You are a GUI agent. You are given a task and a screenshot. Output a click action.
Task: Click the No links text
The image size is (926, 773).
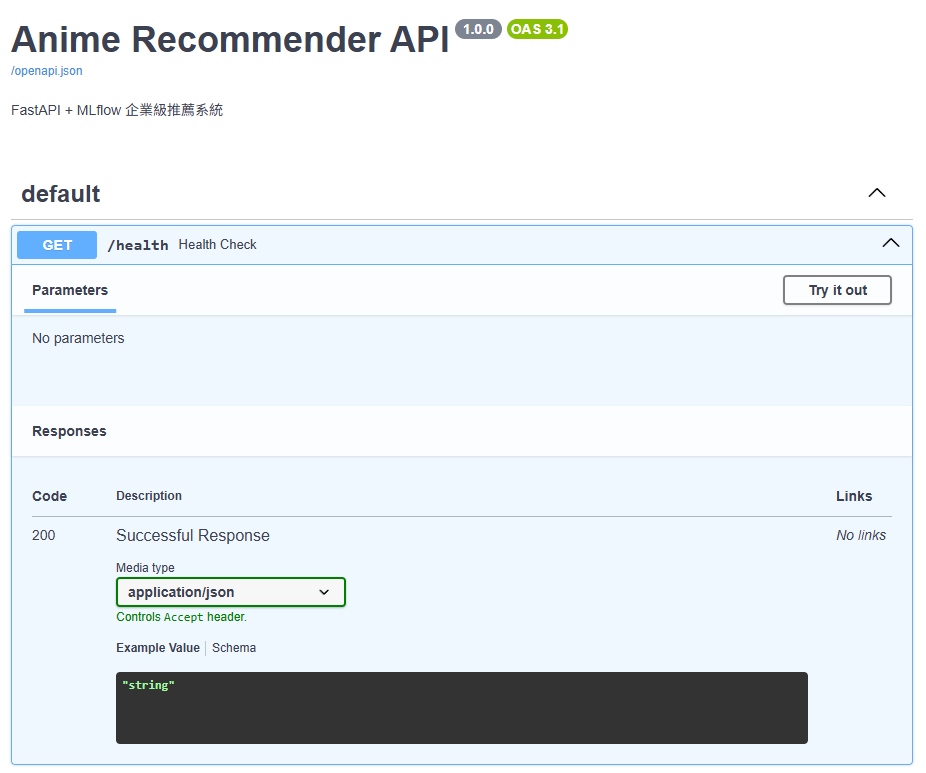point(861,536)
